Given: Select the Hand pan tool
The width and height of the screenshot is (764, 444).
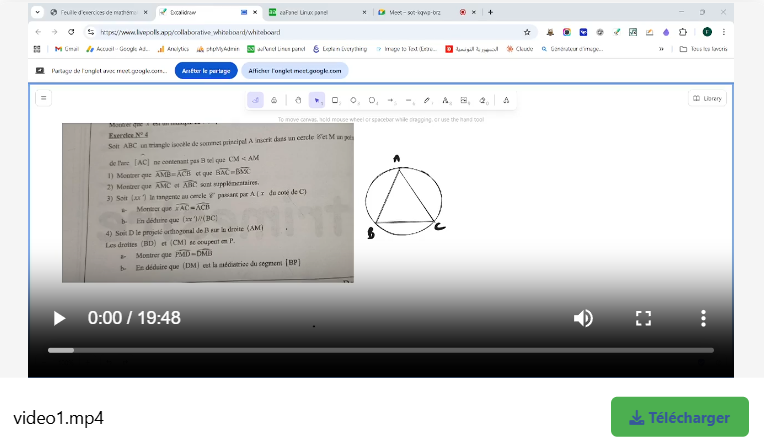Looking at the screenshot, I should [x=298, y=100].
